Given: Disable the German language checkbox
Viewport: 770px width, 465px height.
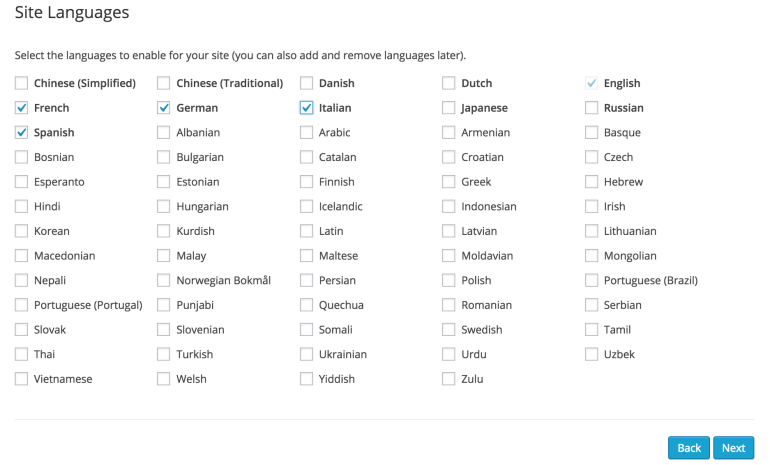Looking at the screenshot, I should (164, 108).
